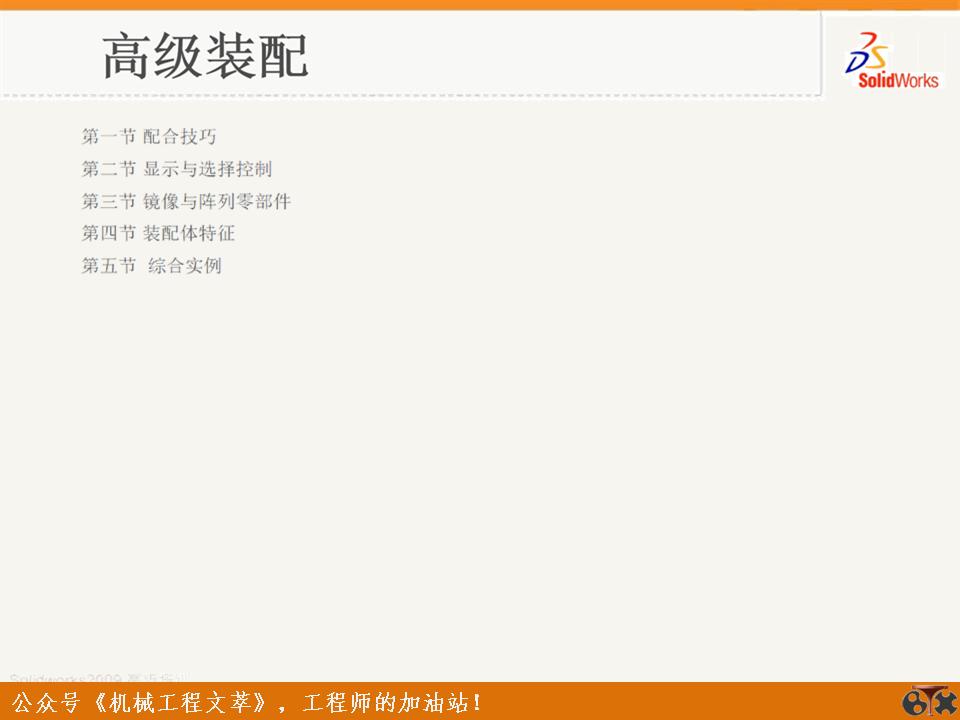Image resolution: width=960 pixels, height=720 pixels.
Task: Click the right gear icon in bottom-right corner
Action: [x=944, y=702]
